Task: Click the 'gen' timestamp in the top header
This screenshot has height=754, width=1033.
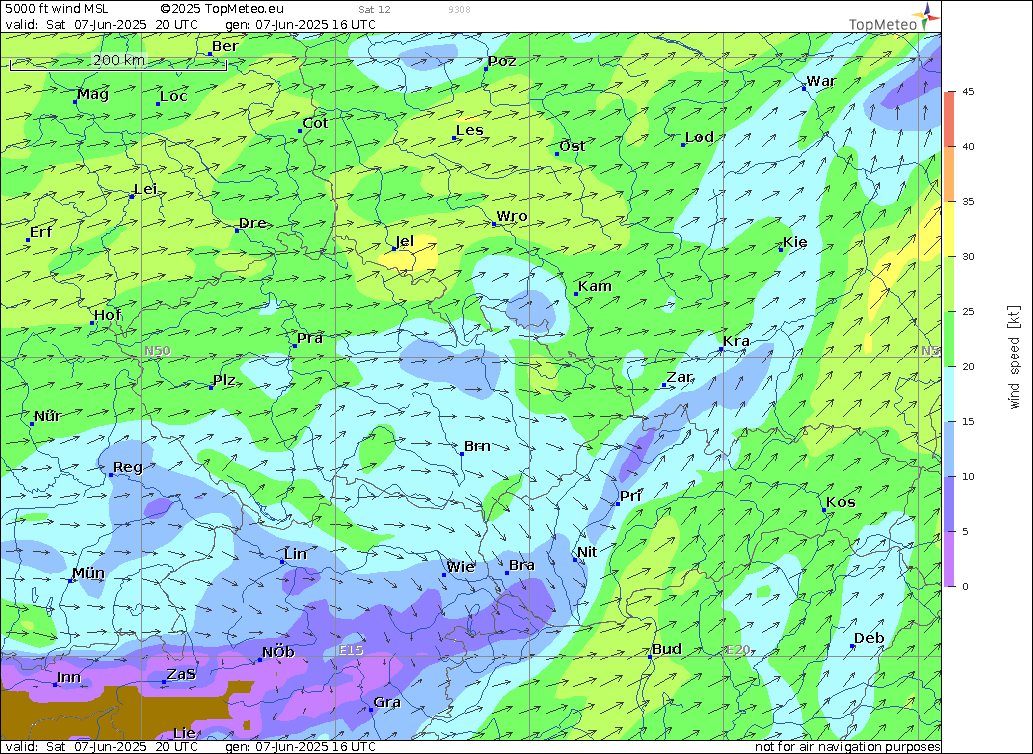Action: (x=300, y=25)
